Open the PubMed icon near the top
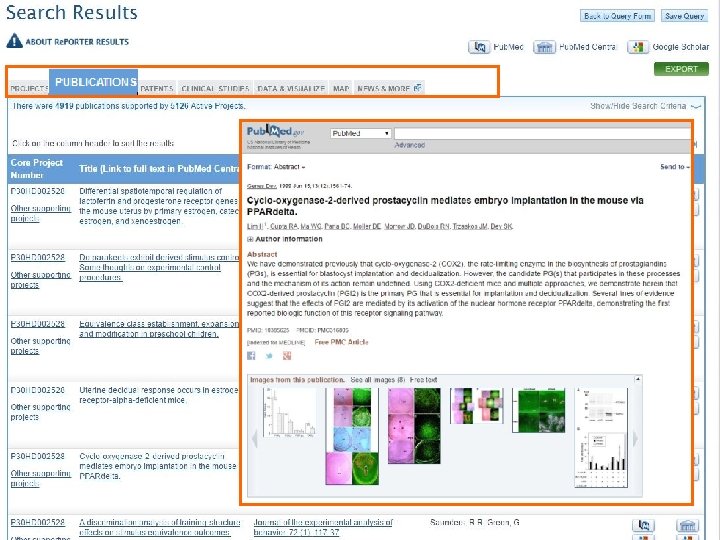 (479, 47)
